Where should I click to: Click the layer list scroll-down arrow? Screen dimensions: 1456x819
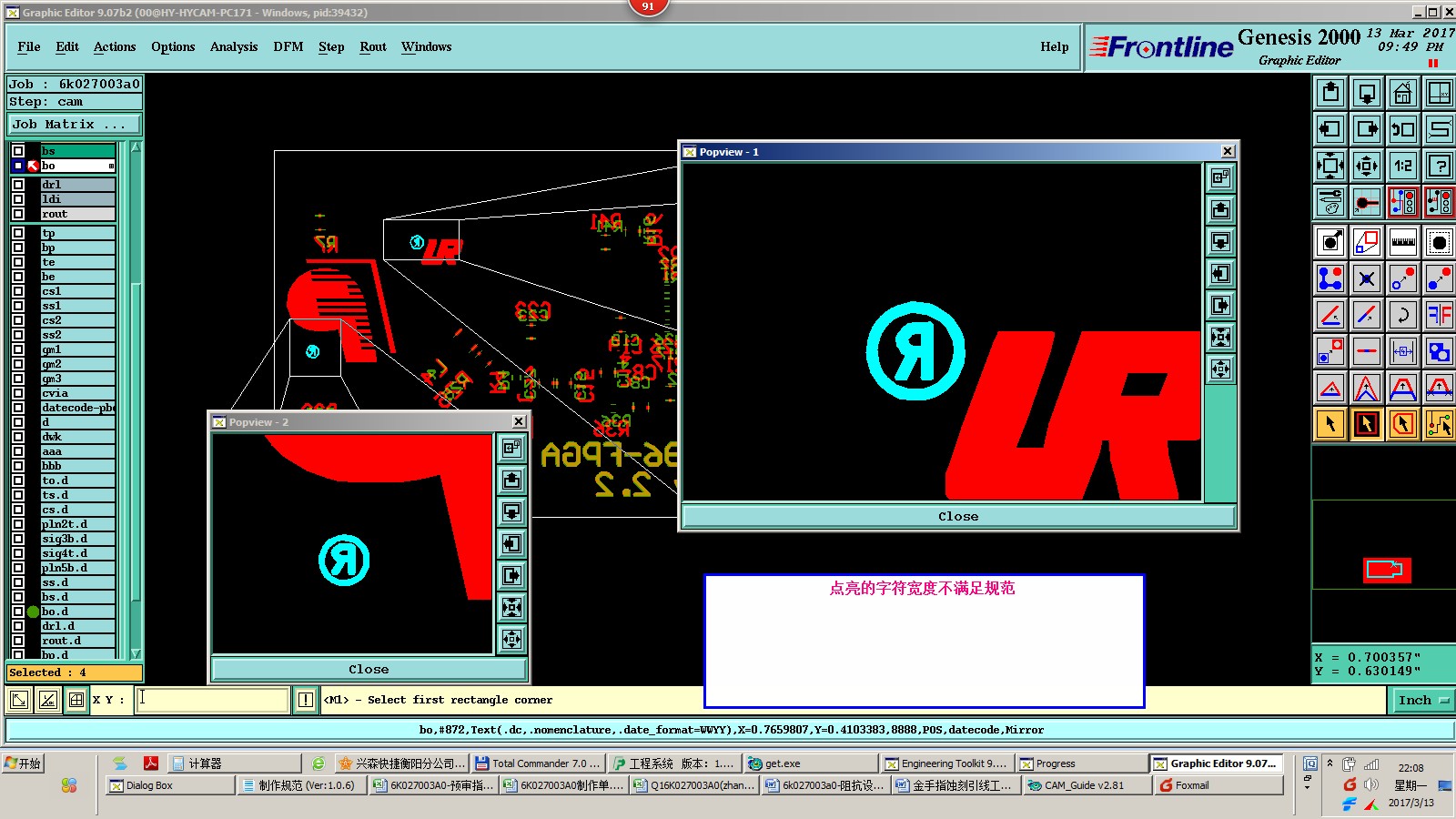(x=136, y=653)
